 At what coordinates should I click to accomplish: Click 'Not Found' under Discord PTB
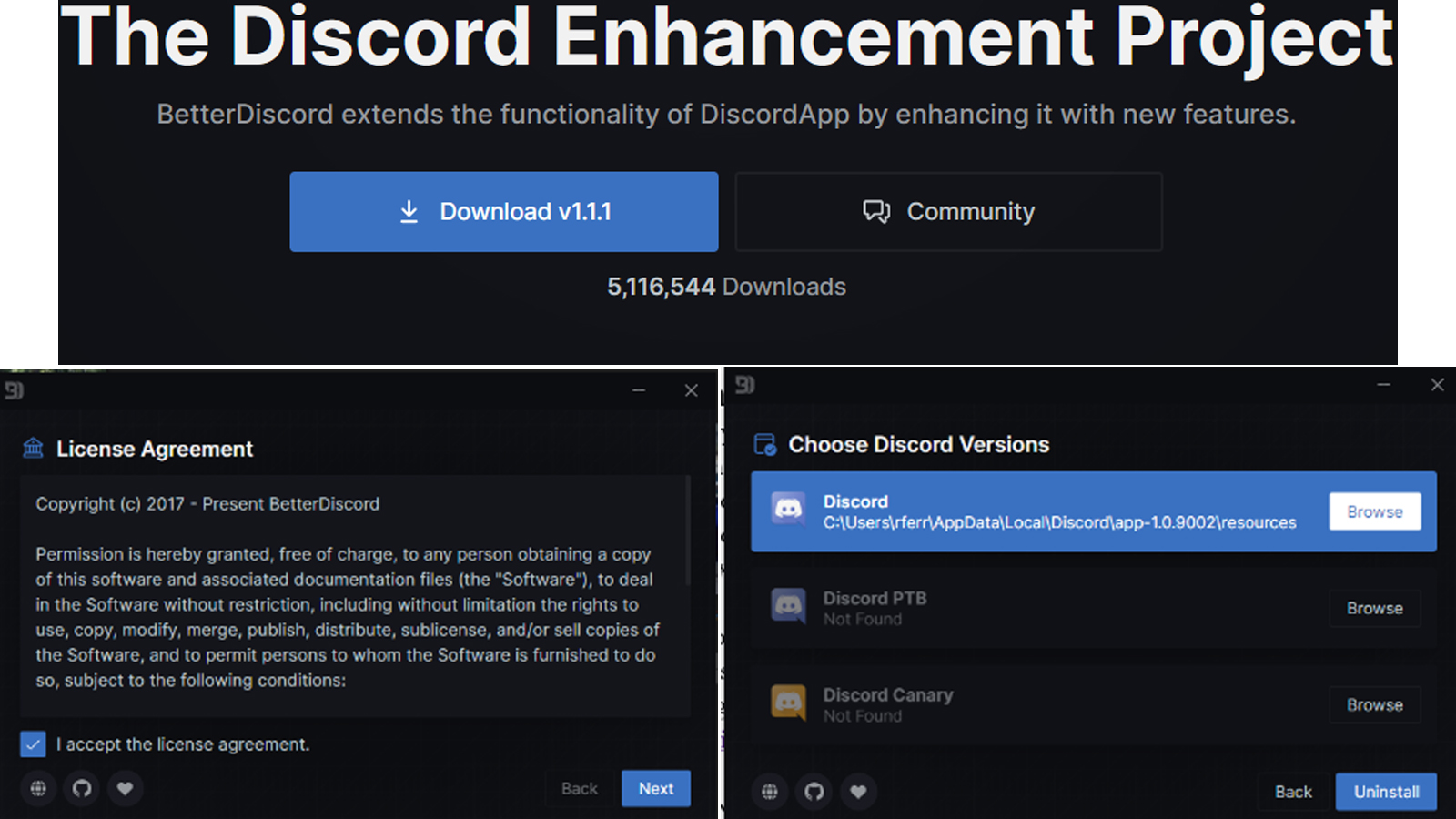(x=863, y=620)
